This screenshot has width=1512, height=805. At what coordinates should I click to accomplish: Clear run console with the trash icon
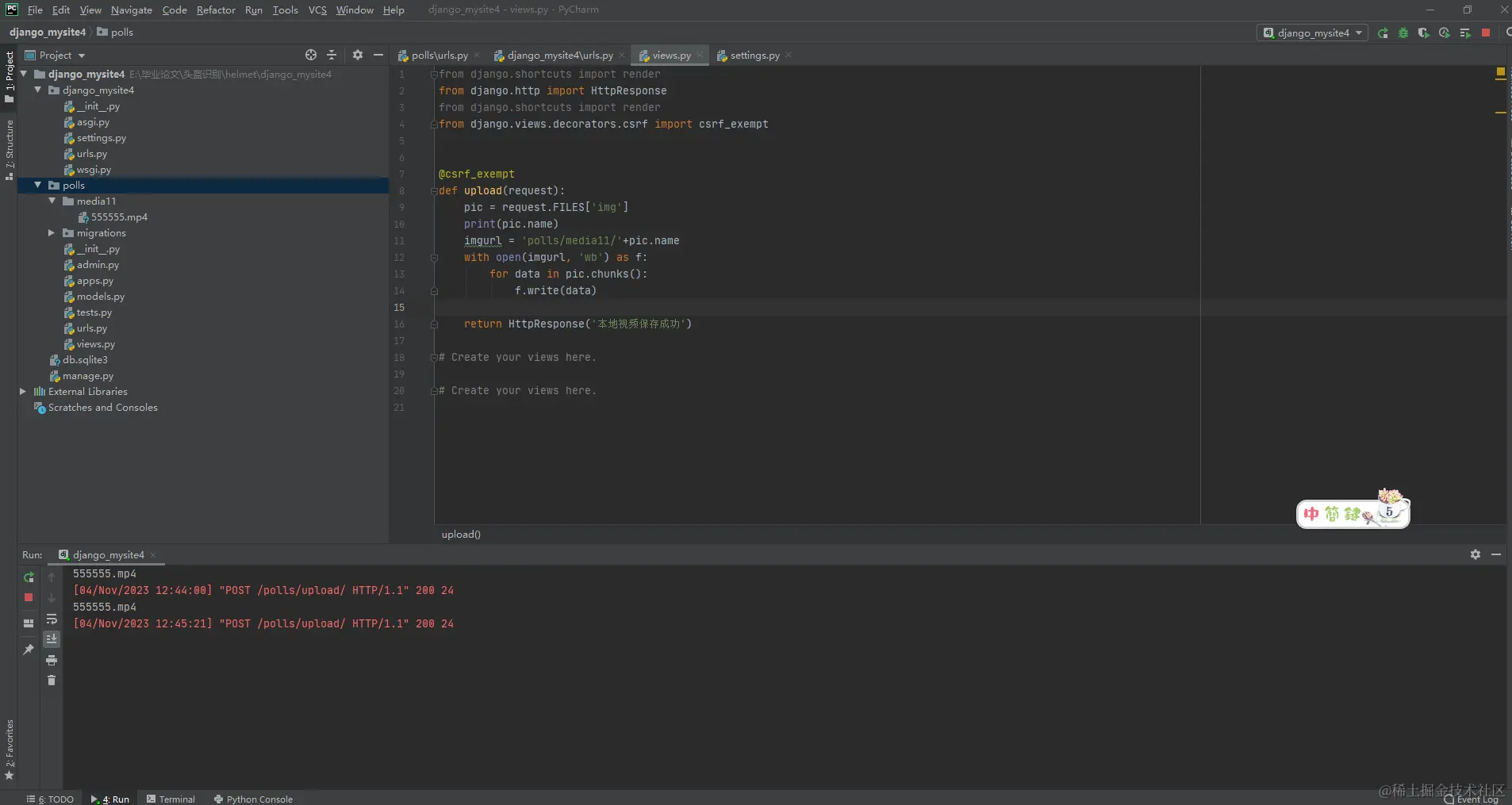point(52,680)
